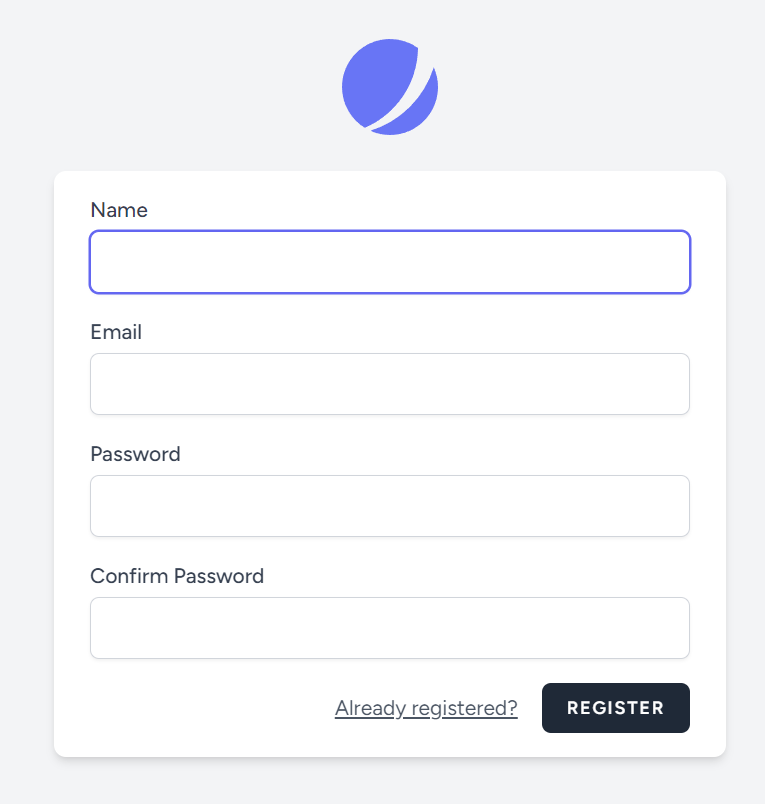
Task: Click the gray page background beside the logo
Action: 600,85
